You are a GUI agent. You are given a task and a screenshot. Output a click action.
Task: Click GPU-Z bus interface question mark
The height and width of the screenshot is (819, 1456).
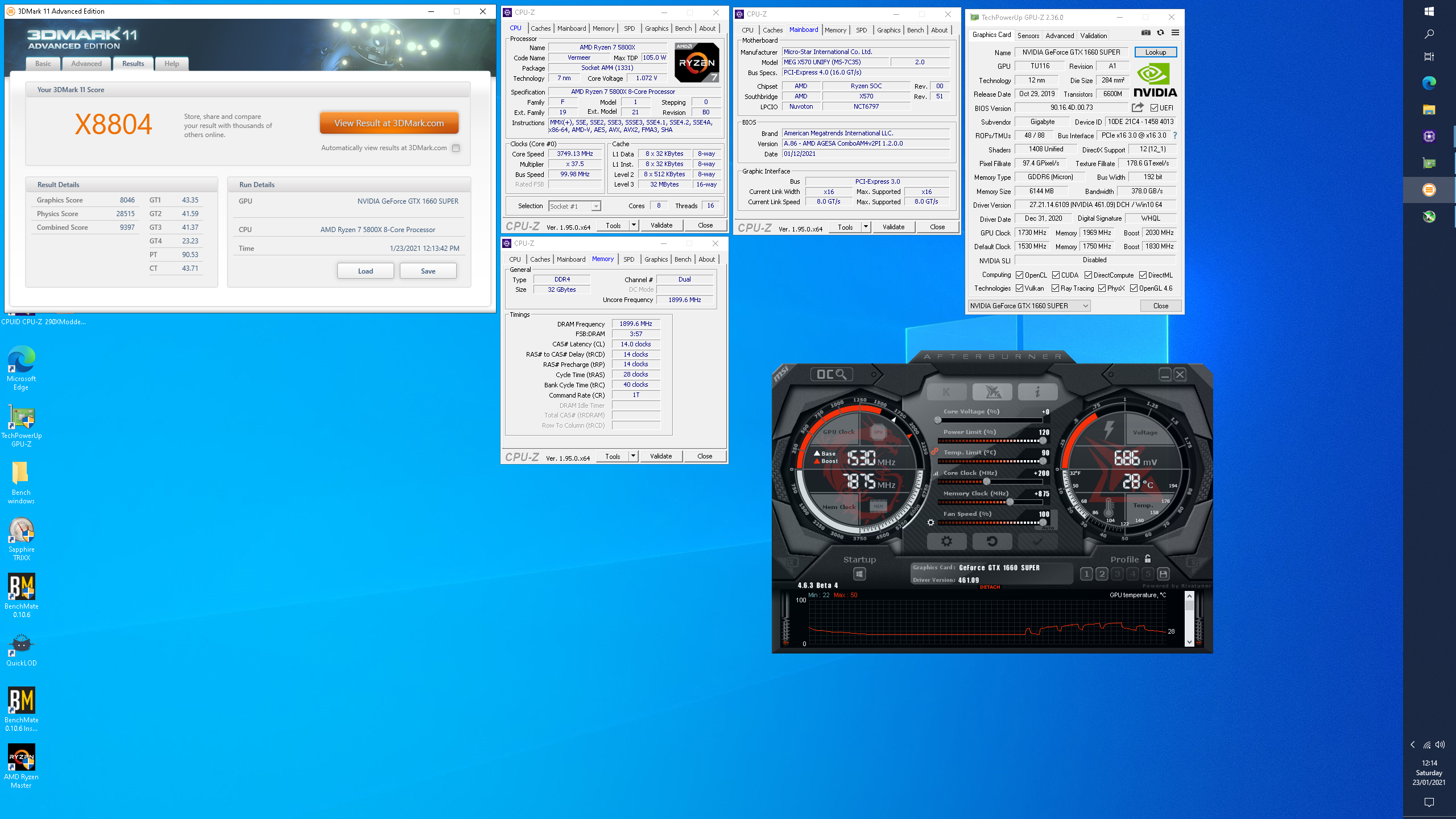tap(1175, 135)
